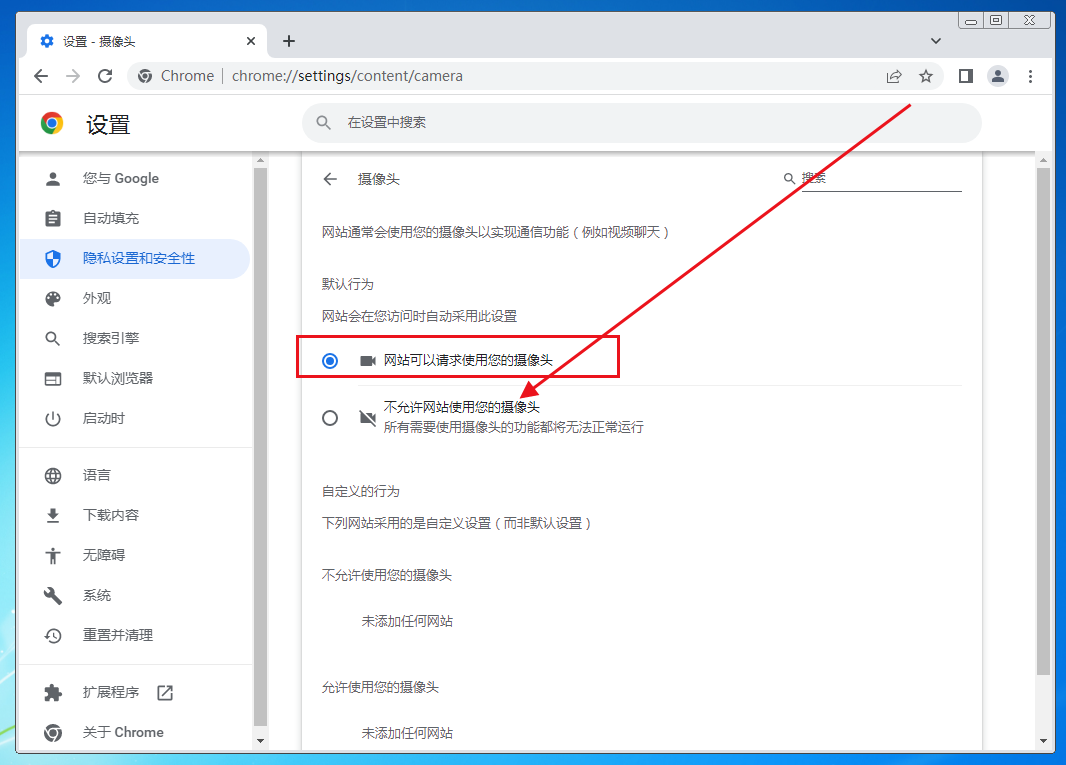Screen dimensions: 1066x765
Task: Select radio 不允许网站使用您的摄像头
Action: click(330, 418)
